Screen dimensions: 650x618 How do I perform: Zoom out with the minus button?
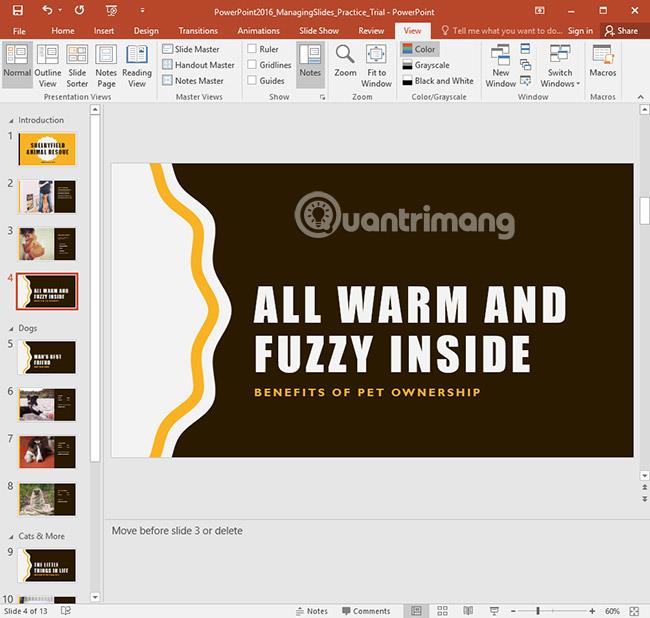[513, 611]
